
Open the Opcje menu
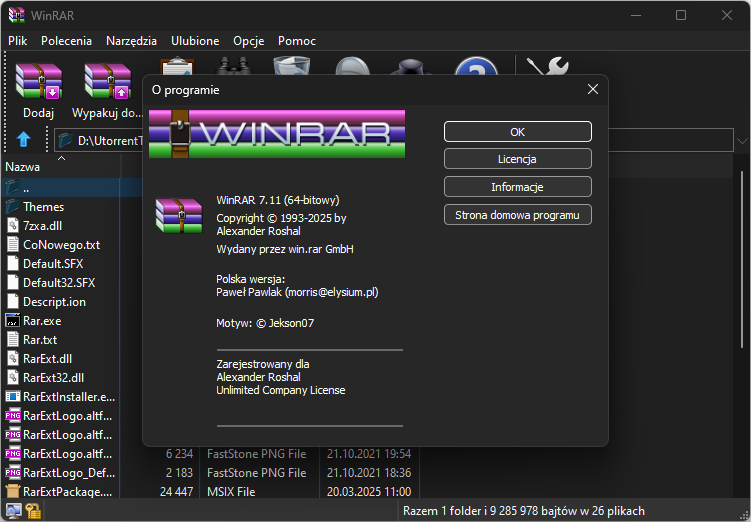[249, 41]
